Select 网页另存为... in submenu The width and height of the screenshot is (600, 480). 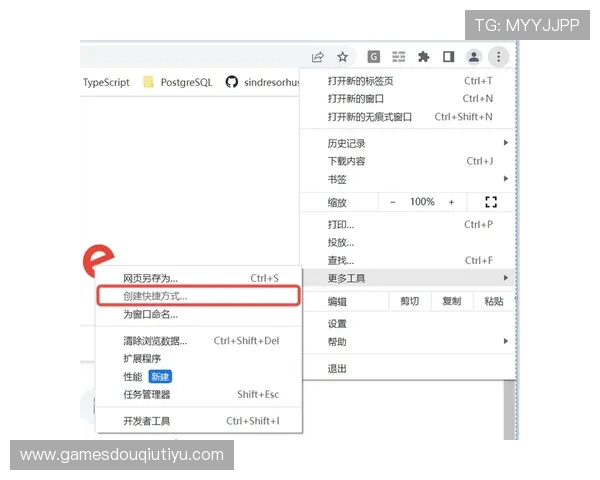click(x=199, y=278)
